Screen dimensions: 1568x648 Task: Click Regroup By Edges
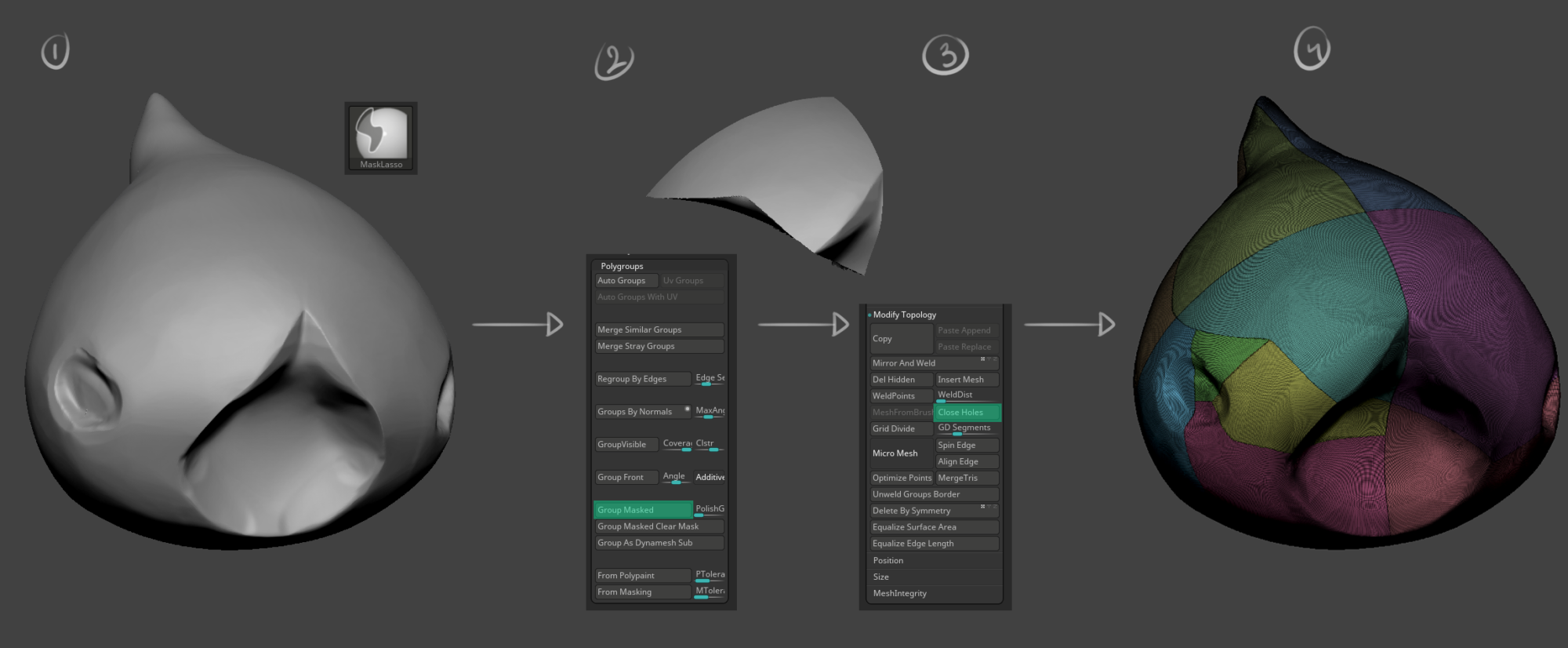tap(642, 379)
